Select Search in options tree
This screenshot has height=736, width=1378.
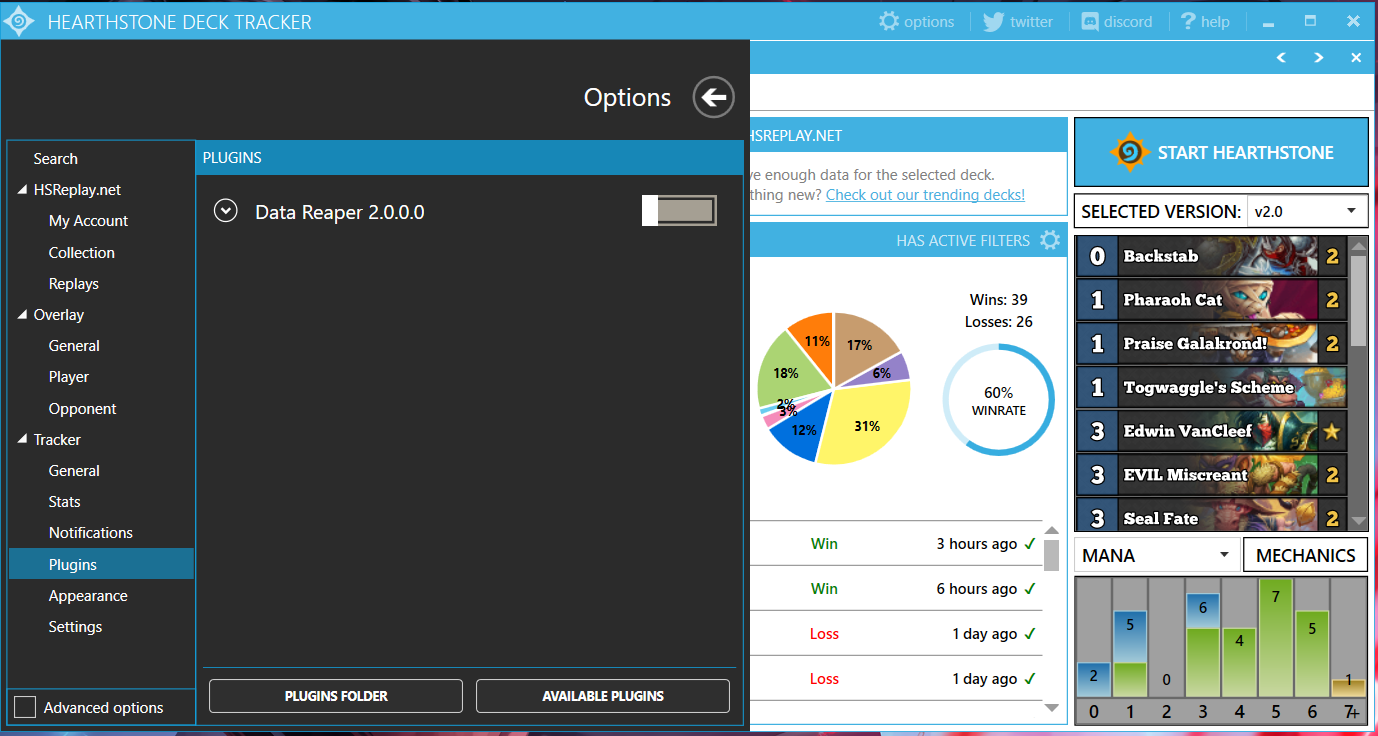[55, 158]
